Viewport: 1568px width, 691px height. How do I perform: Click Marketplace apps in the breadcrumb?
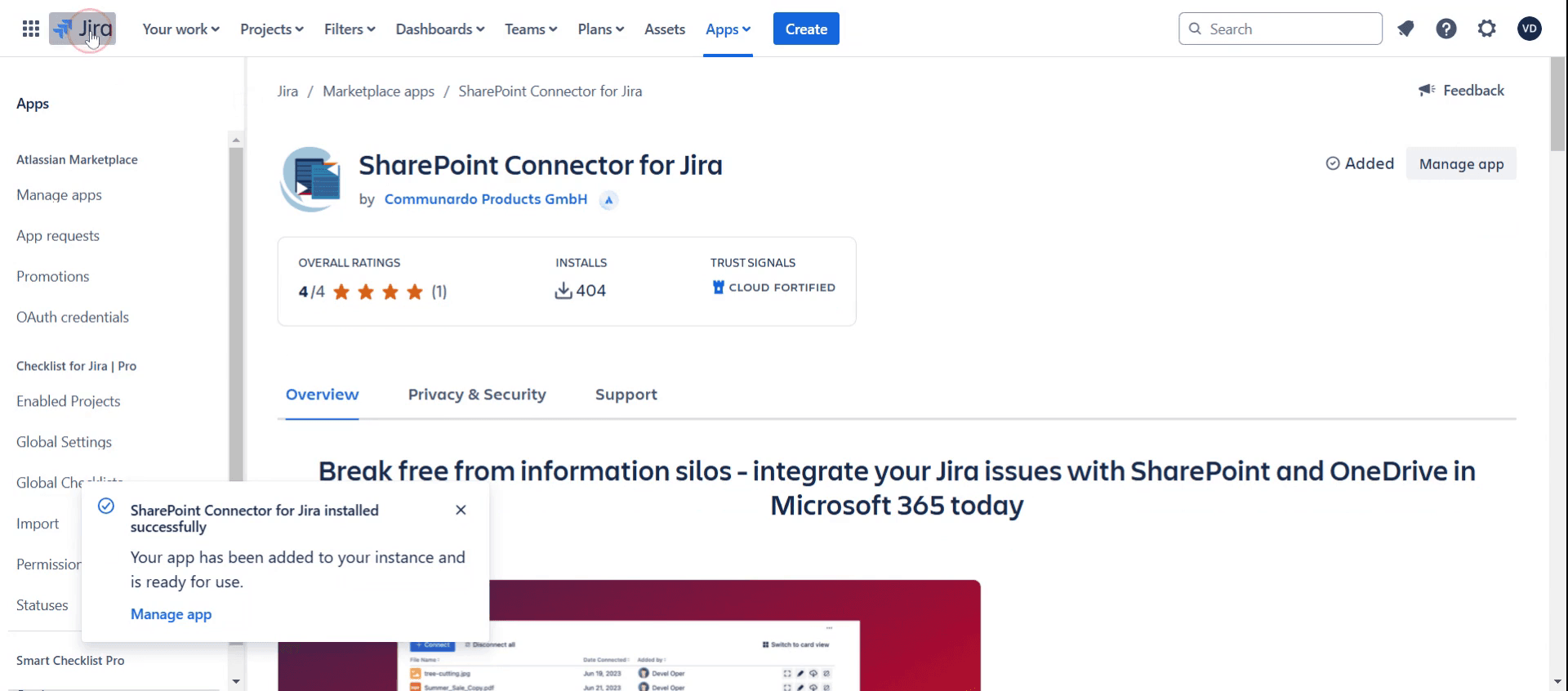pyautogui.click(x=378, y=91)
